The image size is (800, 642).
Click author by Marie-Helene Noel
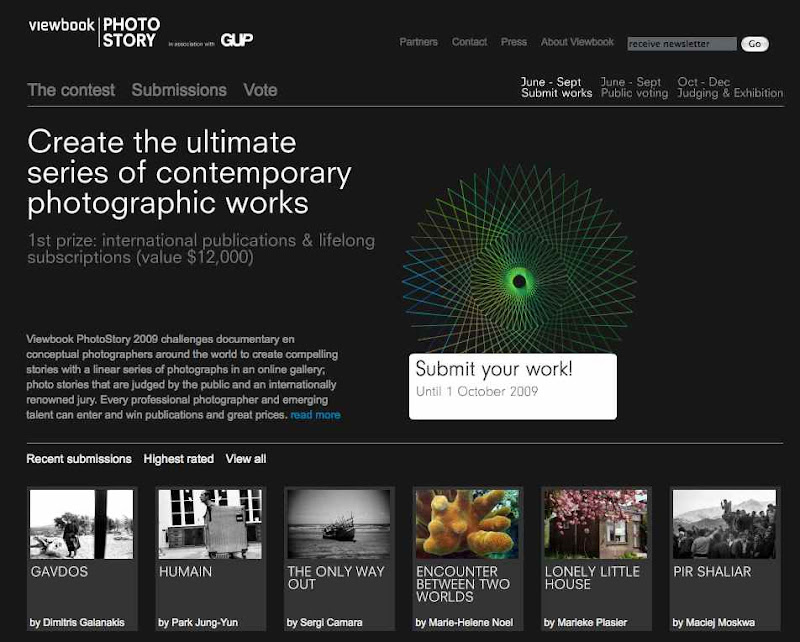pyautogui.click(x=464, y=623)
